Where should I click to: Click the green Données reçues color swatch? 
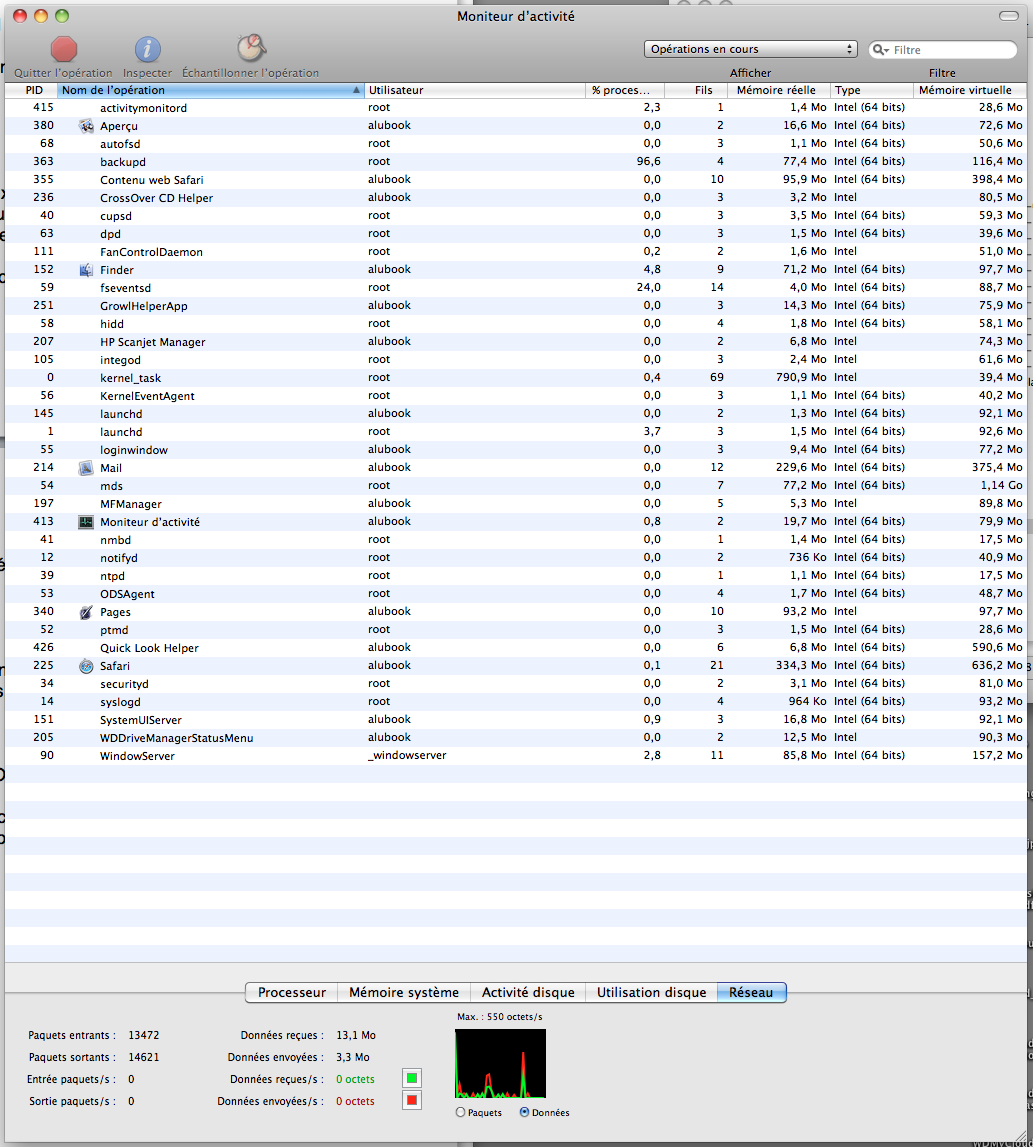coord(412,1078)
